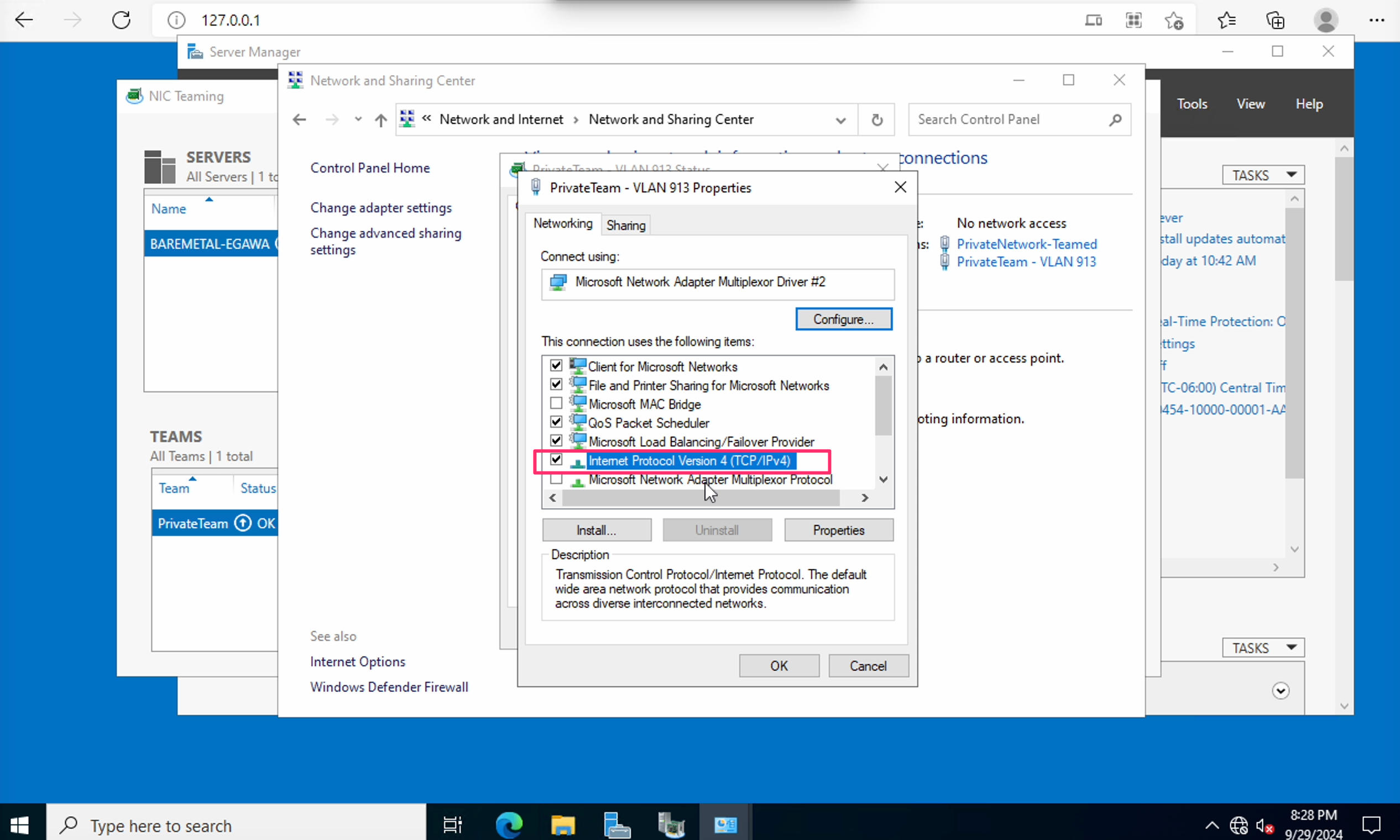The image size is (1400, 840).
Task: Click the Control Panel refresh icon
Action: click(x=877, y=119)
